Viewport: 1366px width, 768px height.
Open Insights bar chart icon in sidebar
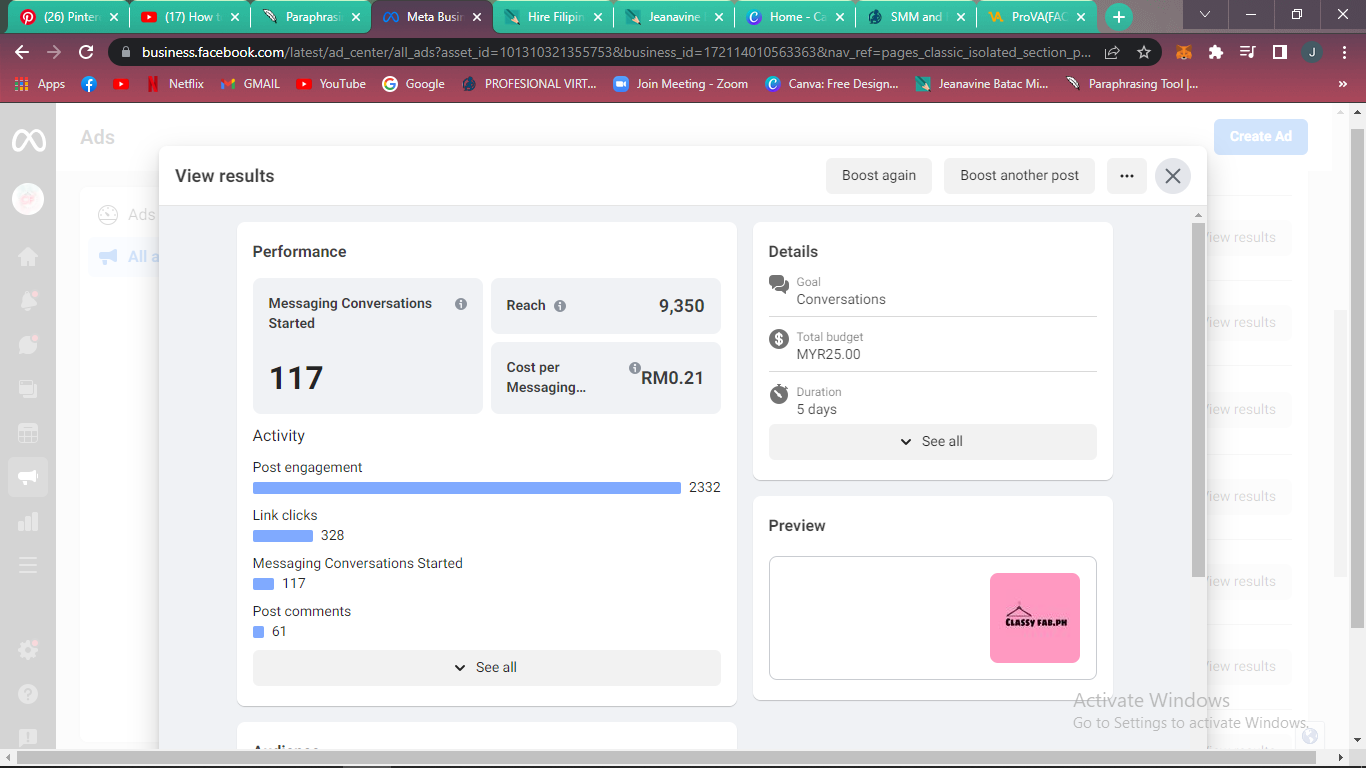tap(28, 521)
